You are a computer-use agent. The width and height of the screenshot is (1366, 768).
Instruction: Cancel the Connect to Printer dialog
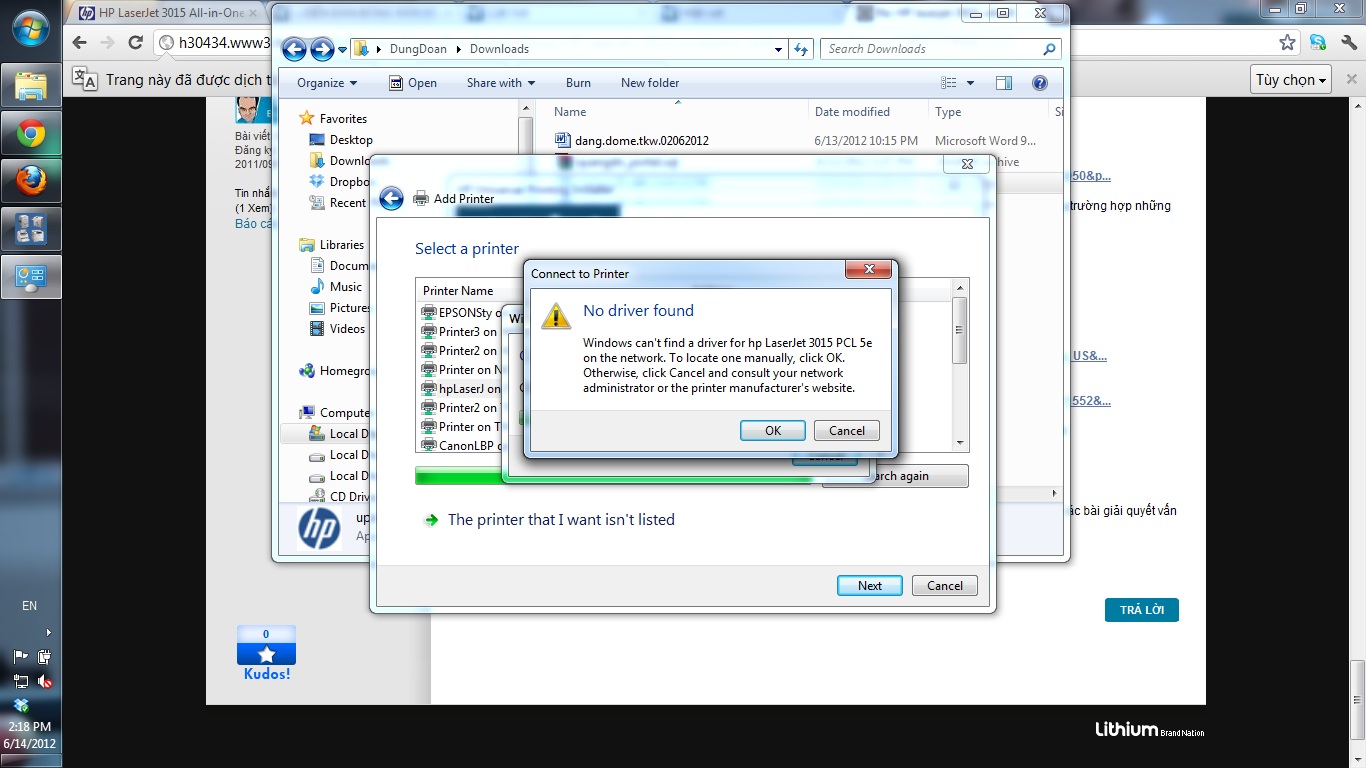(x=847, y=431)
